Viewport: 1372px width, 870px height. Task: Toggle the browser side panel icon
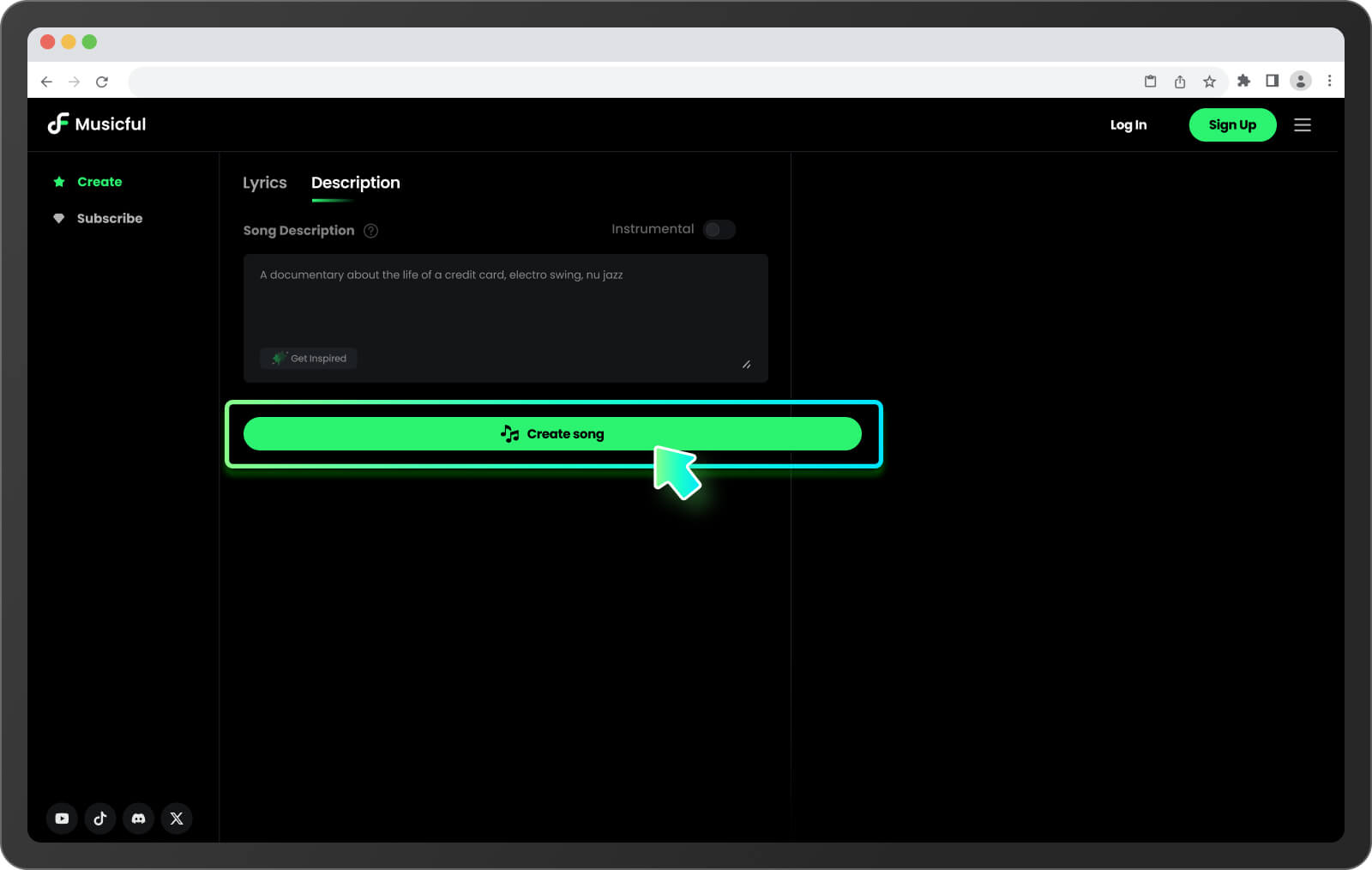[1273, 81]
